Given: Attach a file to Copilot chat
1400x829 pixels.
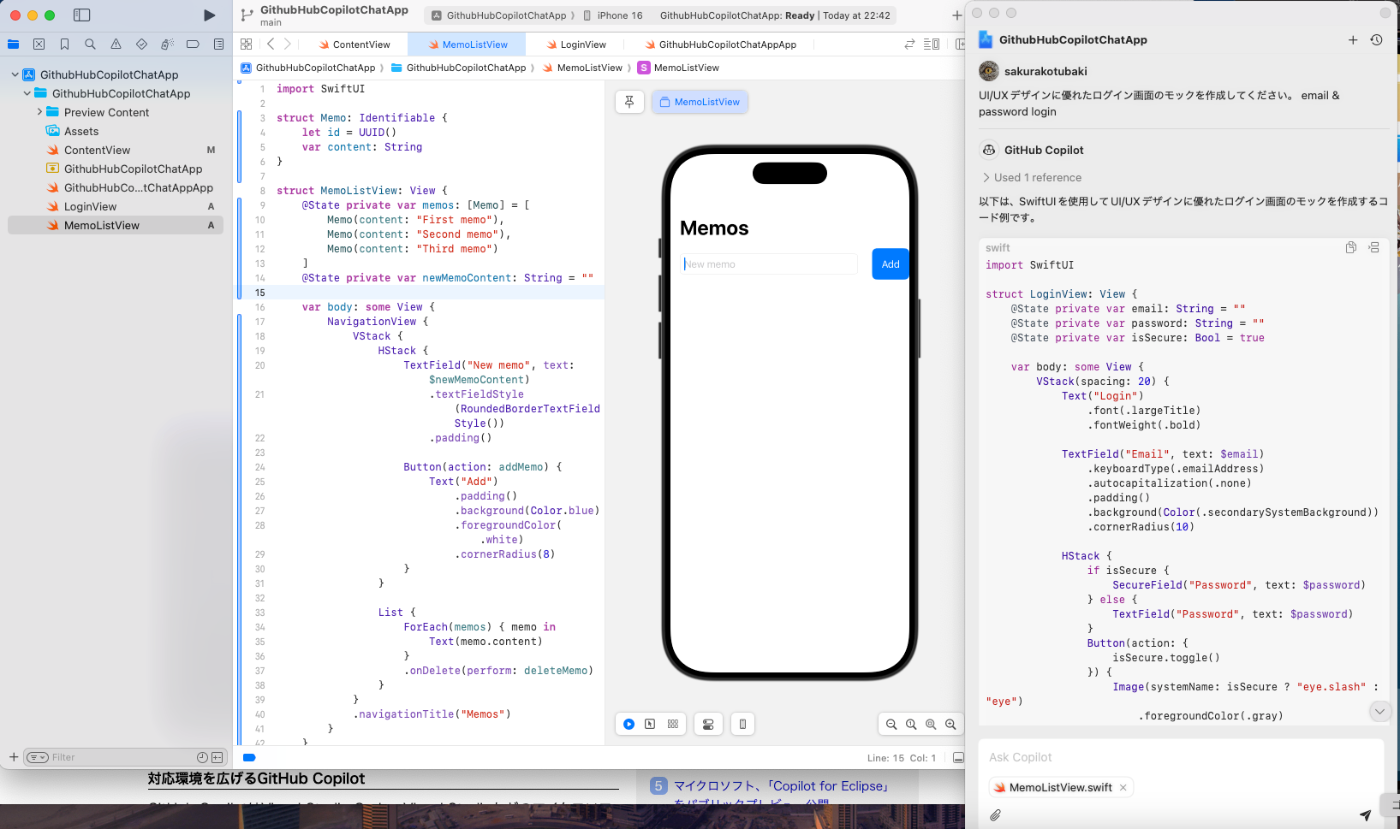Looking at the screenshot, I should [995, 815].
